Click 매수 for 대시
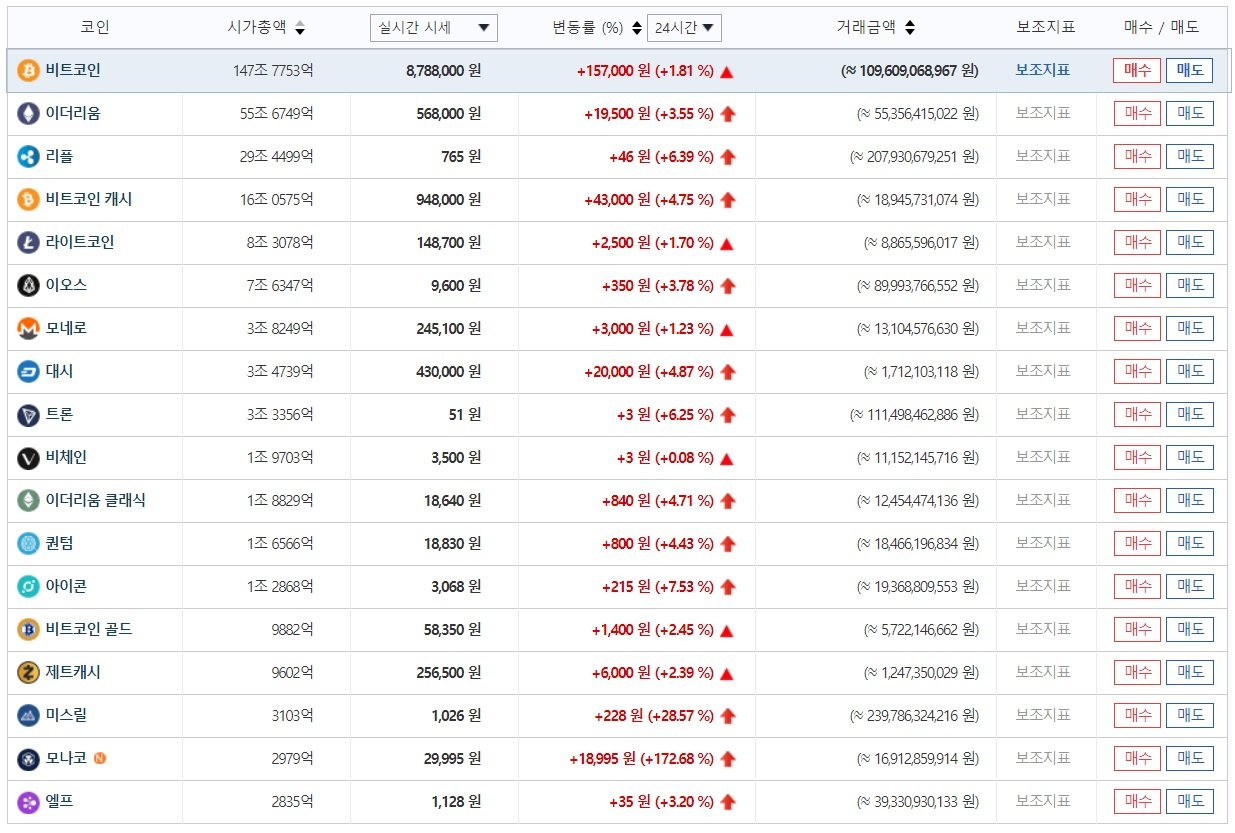The image size is (1235, 833). coord(1137,371)
